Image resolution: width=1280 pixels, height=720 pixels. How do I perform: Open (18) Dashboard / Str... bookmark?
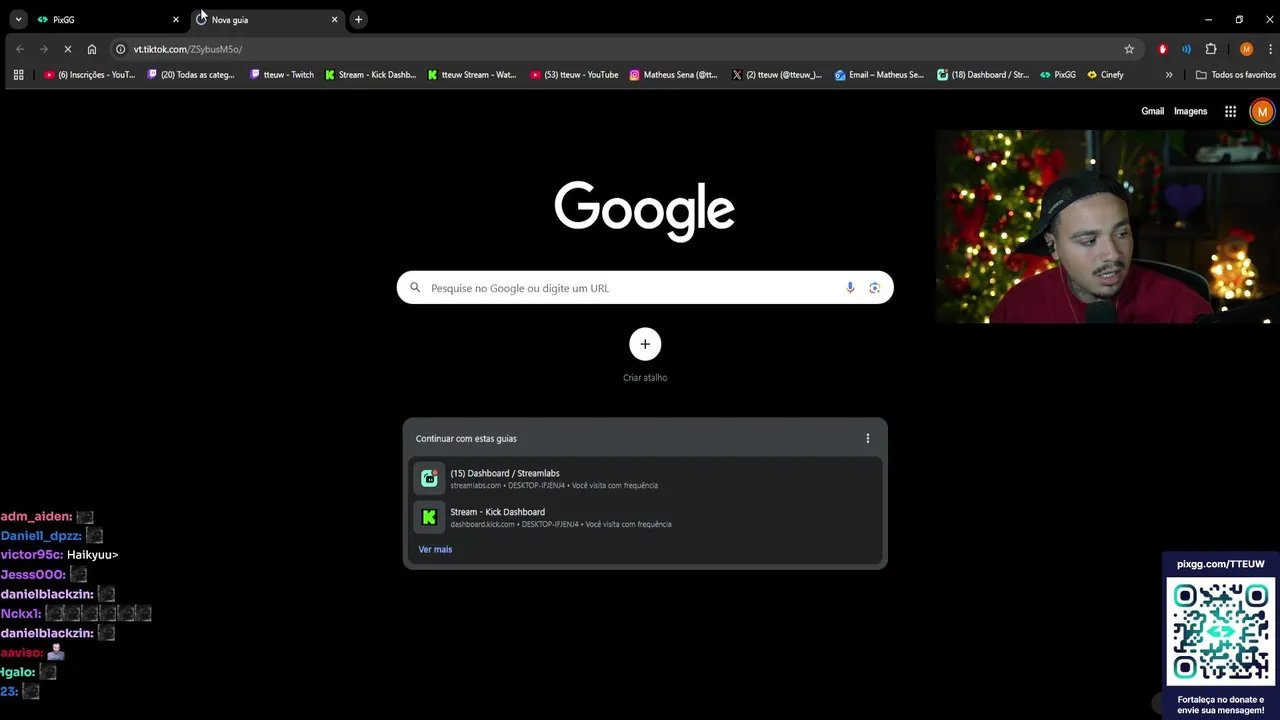click(982, 75)
